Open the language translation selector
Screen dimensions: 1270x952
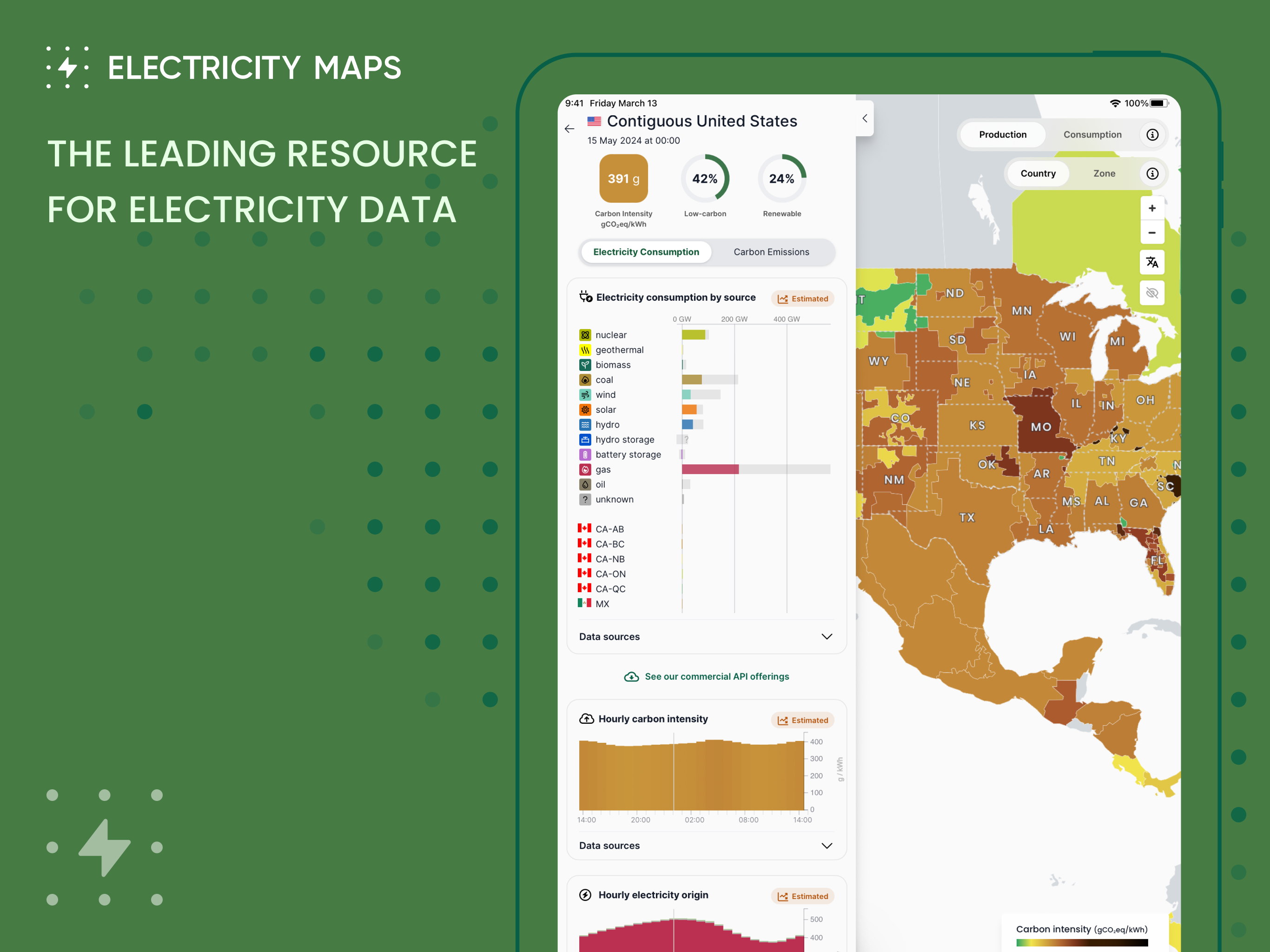pyautogui.click(x=1152, y=262)
